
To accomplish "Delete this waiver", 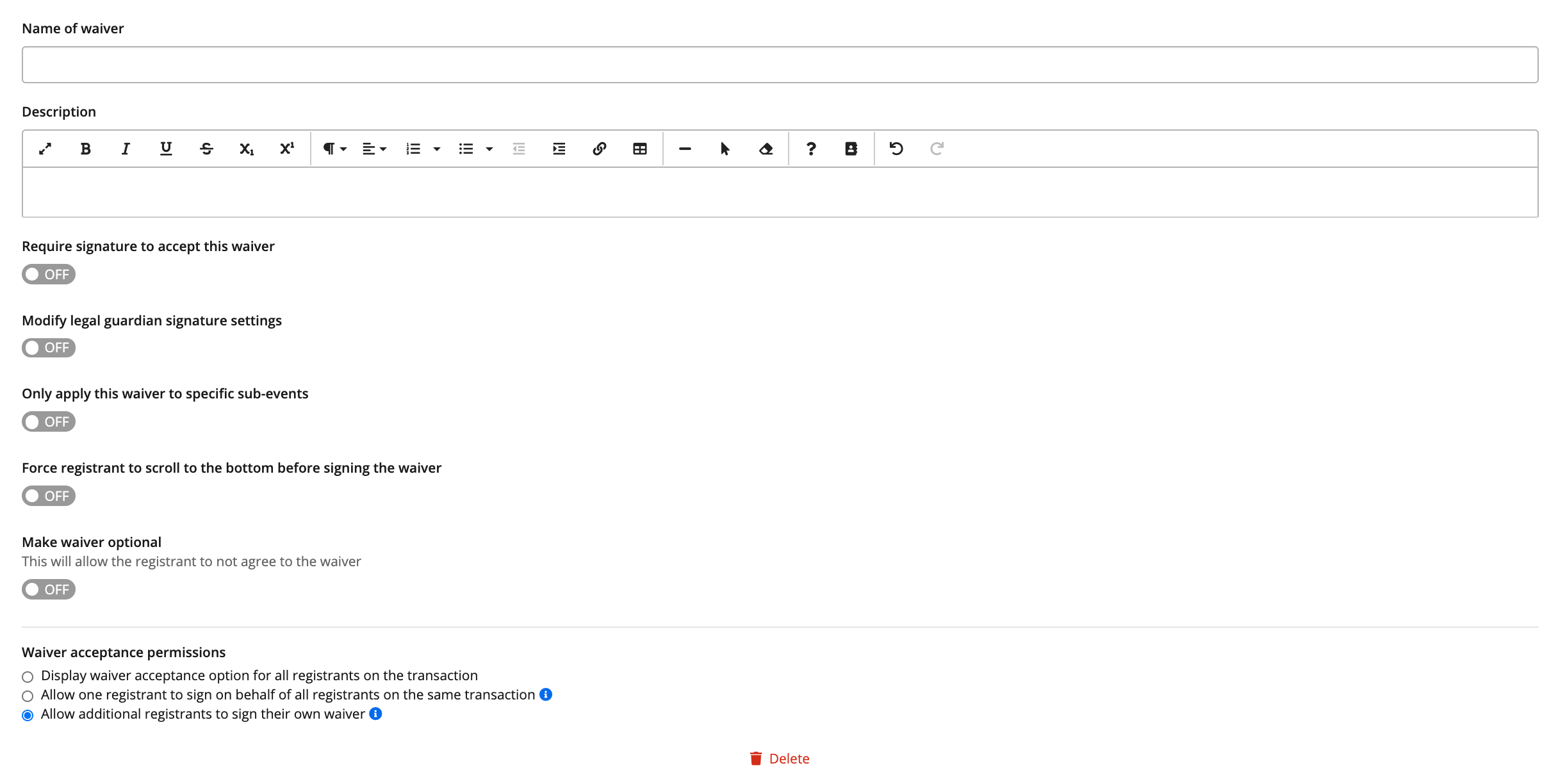I will (780, 758).
